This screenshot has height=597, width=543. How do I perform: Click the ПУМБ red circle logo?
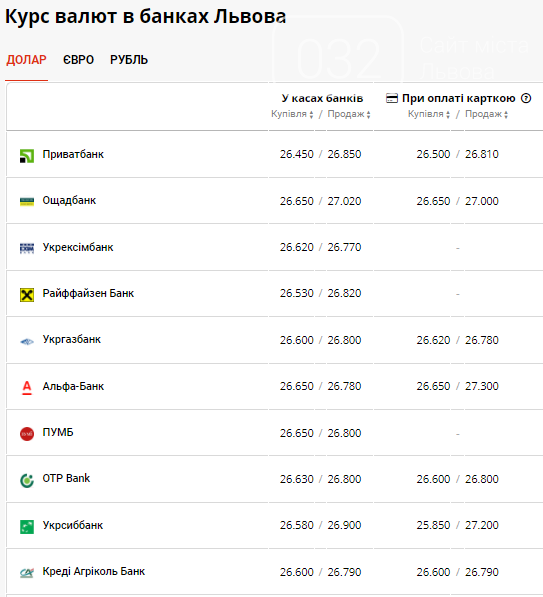pos(27,434)
